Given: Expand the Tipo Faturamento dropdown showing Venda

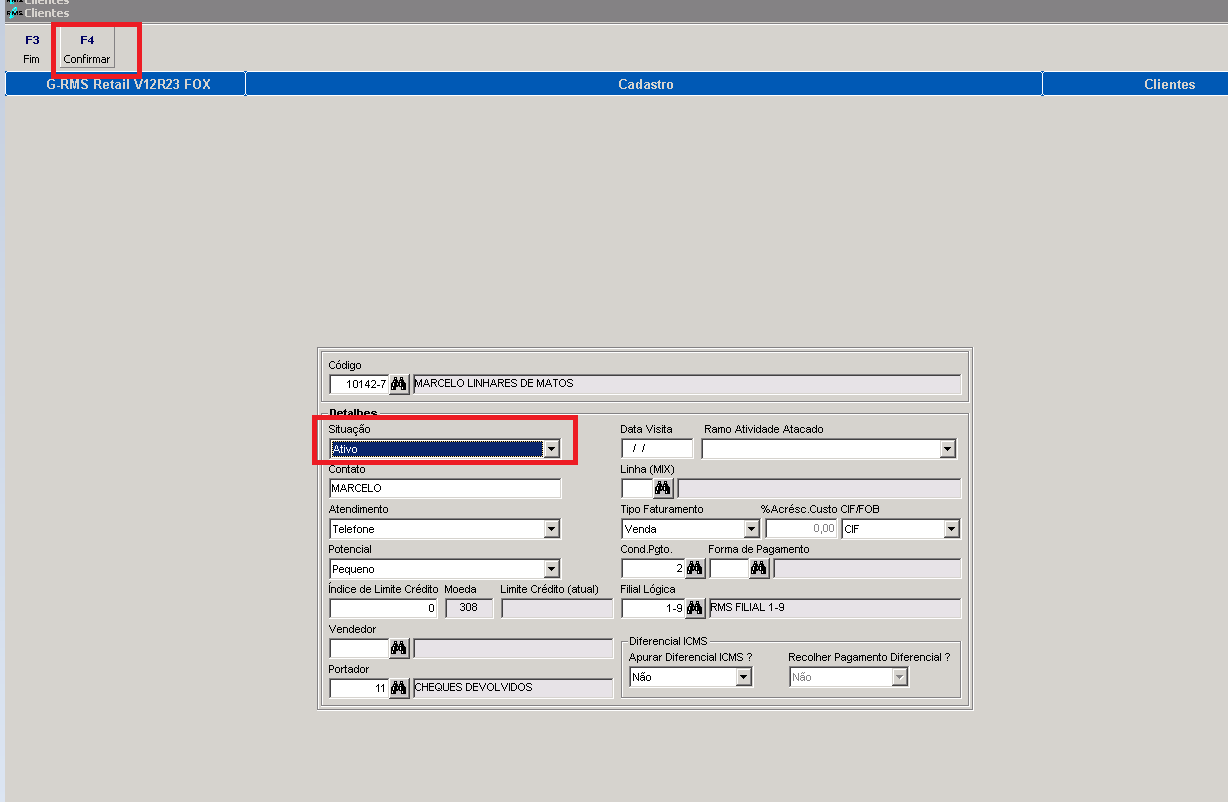Looking at the screenshot, I should (x=751, y=529).
